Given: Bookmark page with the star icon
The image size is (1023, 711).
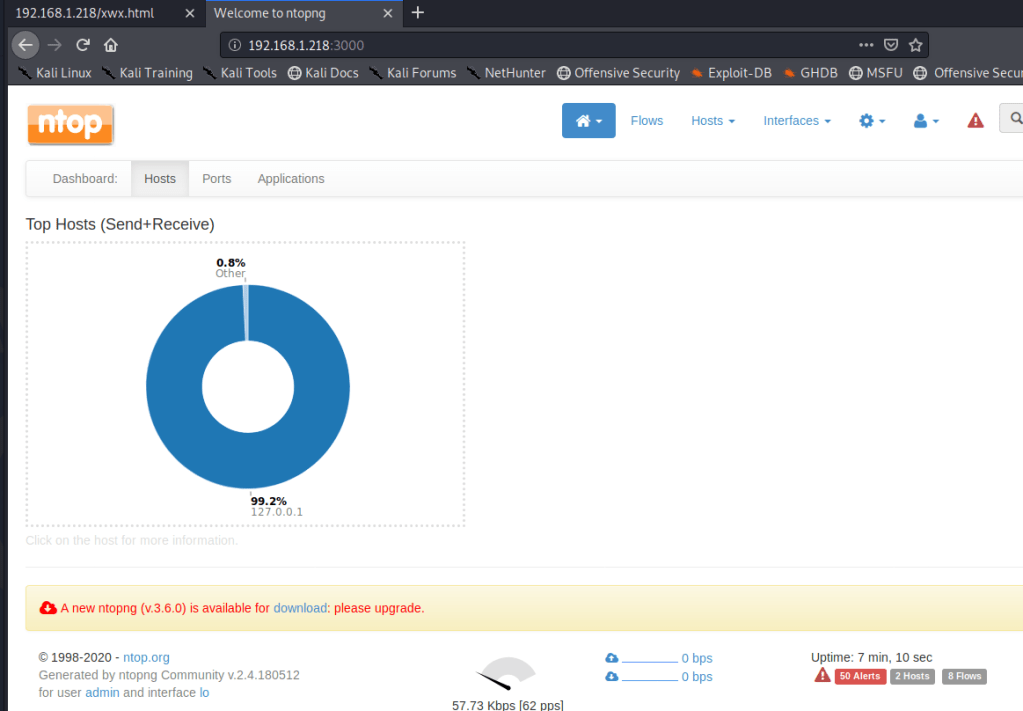Looking at the screenshot, I should pos(915,45).
